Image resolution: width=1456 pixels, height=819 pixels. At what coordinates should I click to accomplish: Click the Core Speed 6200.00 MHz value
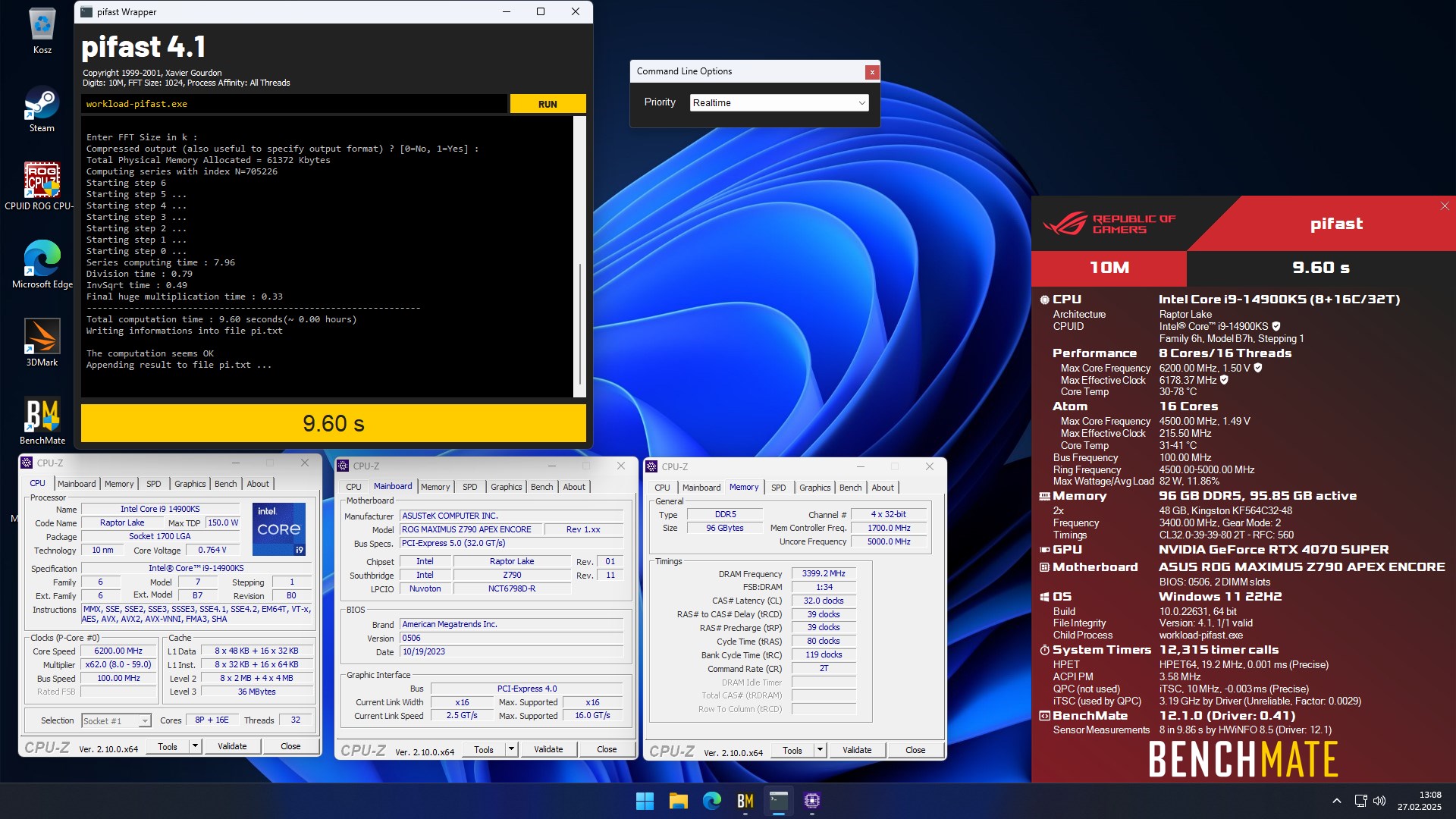[x=118, y=651]
